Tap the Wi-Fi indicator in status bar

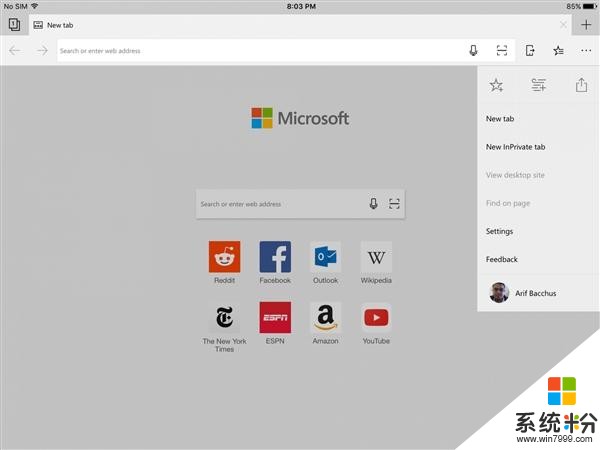(x=35, y=6)
